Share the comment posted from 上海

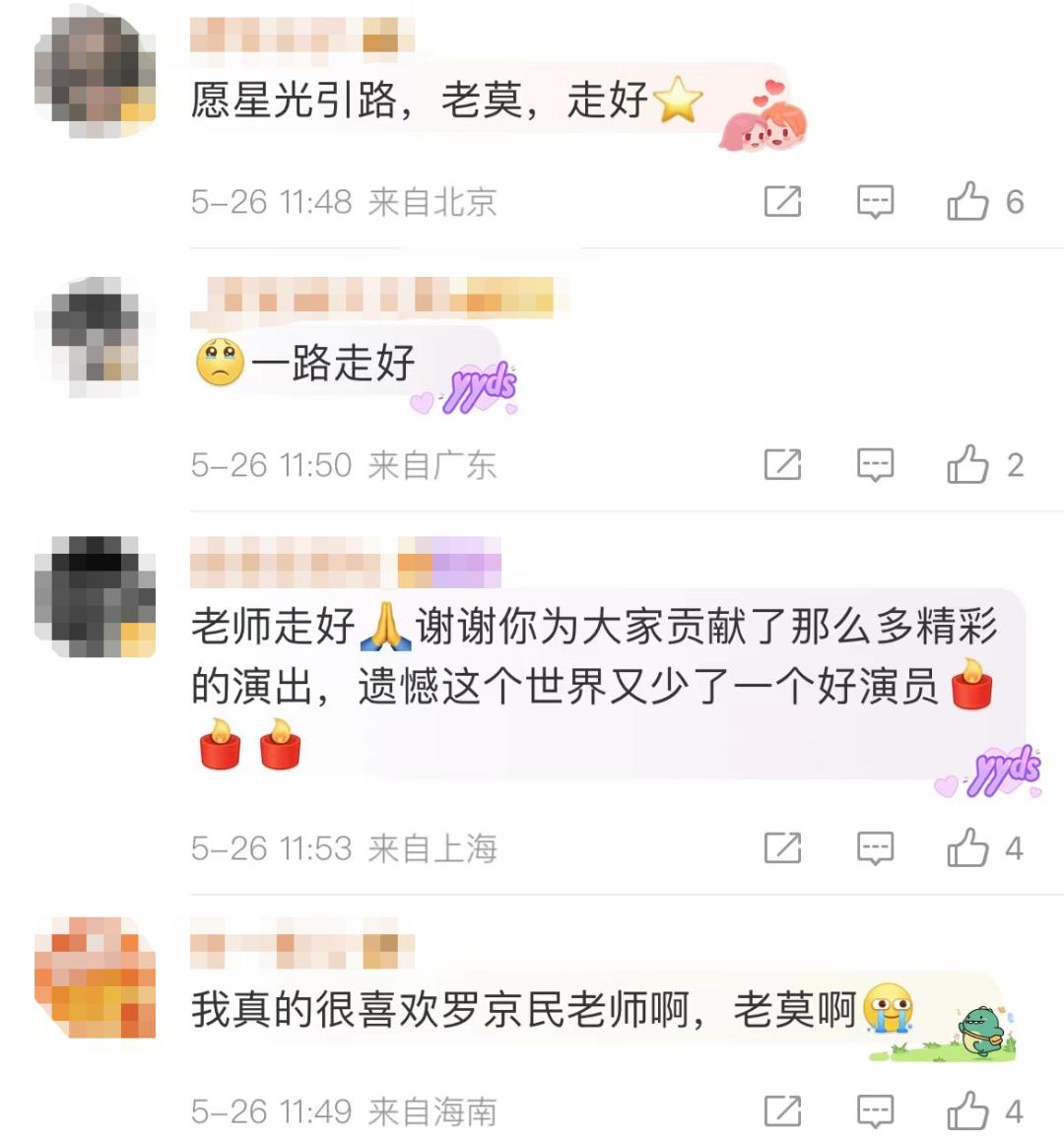[783, 847]
